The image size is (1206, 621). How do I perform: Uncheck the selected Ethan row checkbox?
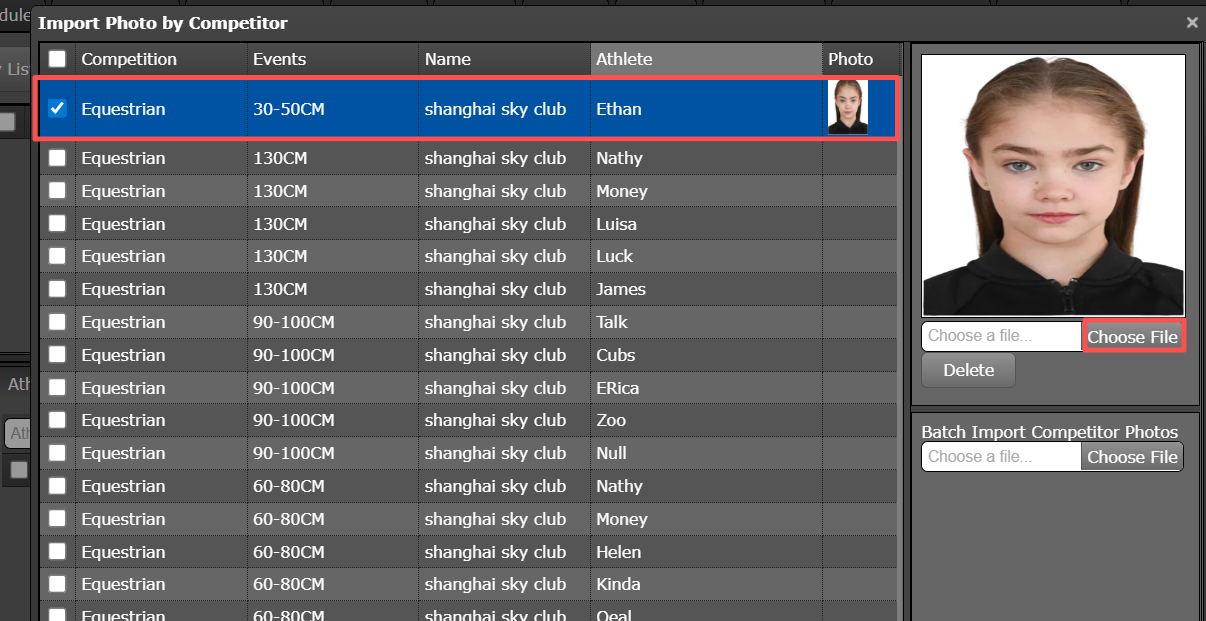57,109
